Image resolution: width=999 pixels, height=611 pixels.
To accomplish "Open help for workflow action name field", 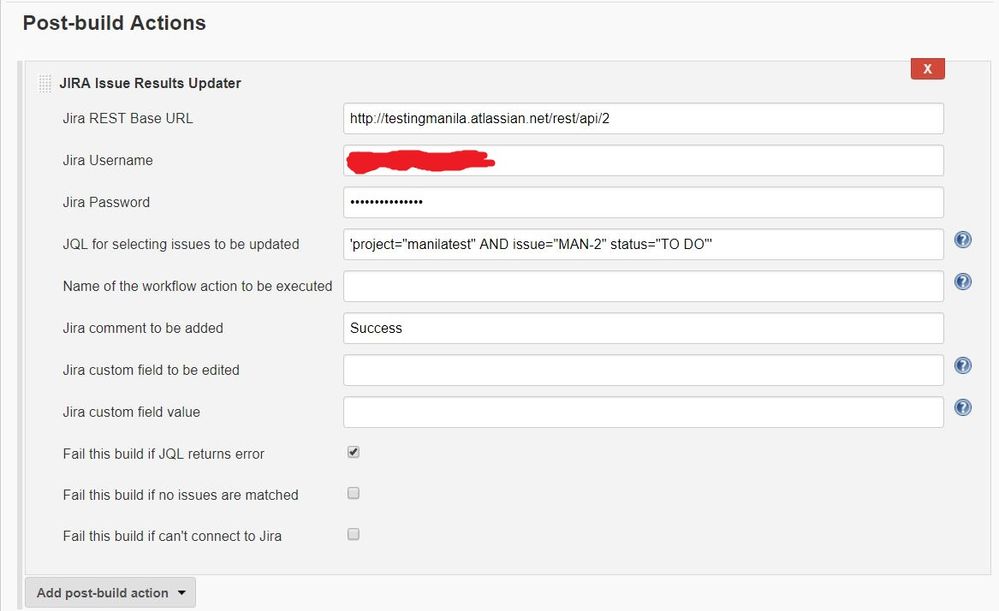I will 962,281.
